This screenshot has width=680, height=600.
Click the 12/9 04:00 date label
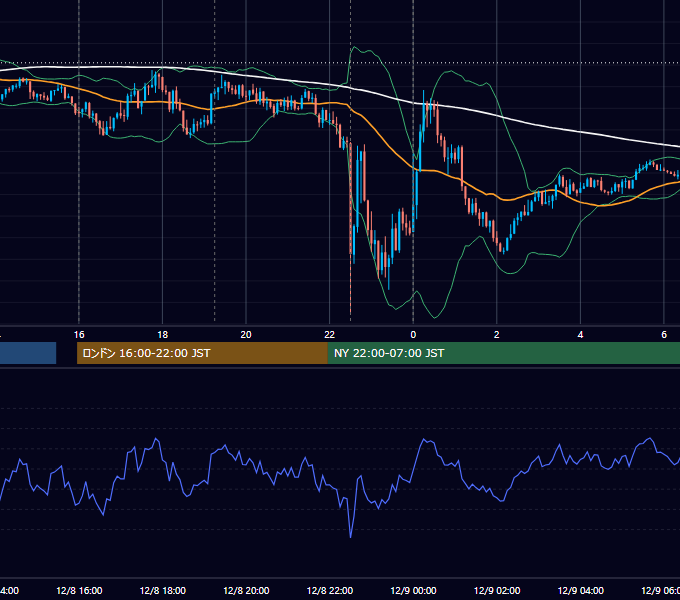(580, 590)
